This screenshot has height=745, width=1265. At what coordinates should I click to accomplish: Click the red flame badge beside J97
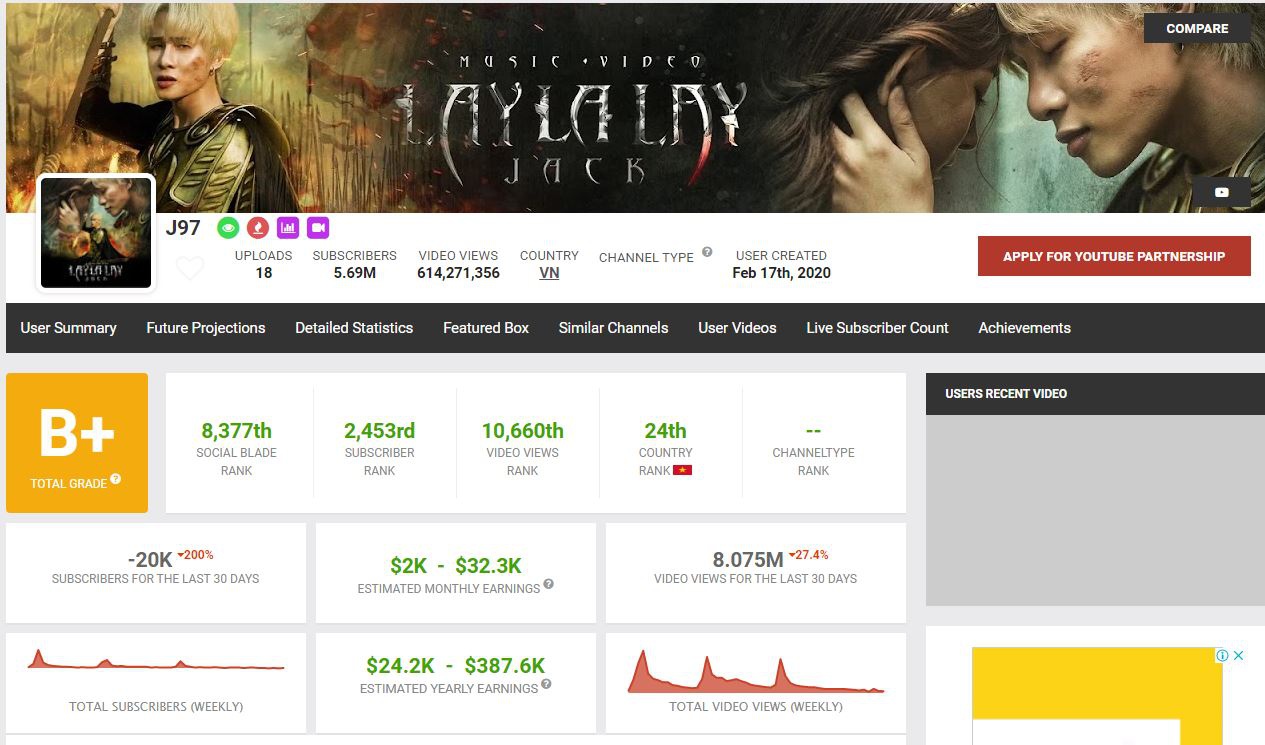pos(258,228)
